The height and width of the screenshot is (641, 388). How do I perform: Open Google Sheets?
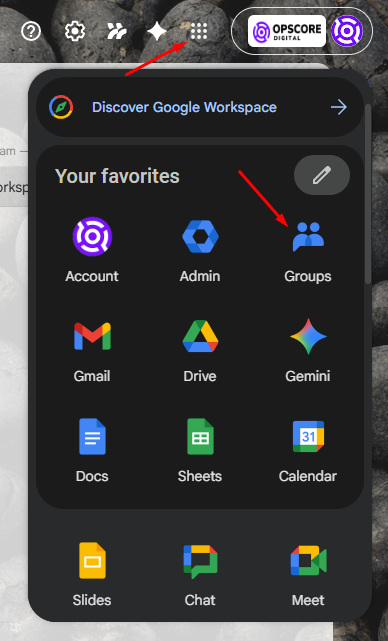coord(200,450)
